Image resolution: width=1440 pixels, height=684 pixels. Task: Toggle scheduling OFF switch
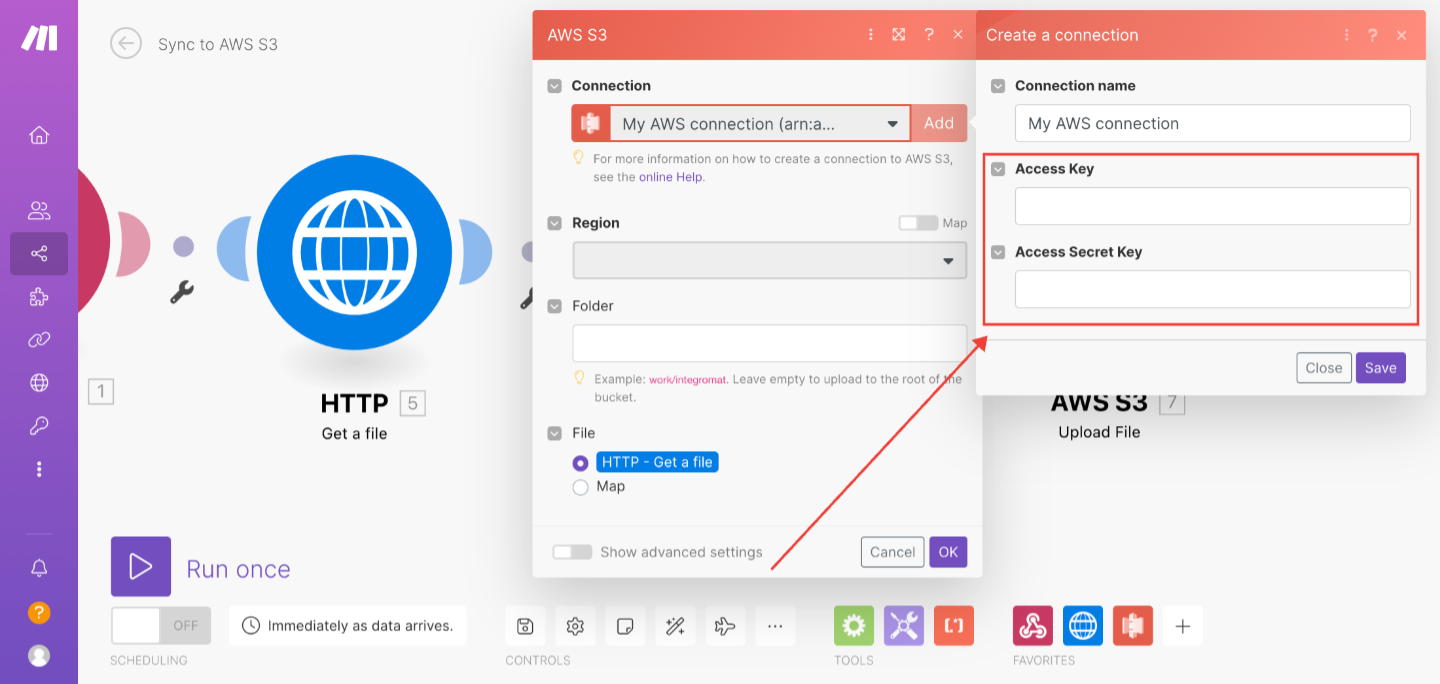click(161, 626)
